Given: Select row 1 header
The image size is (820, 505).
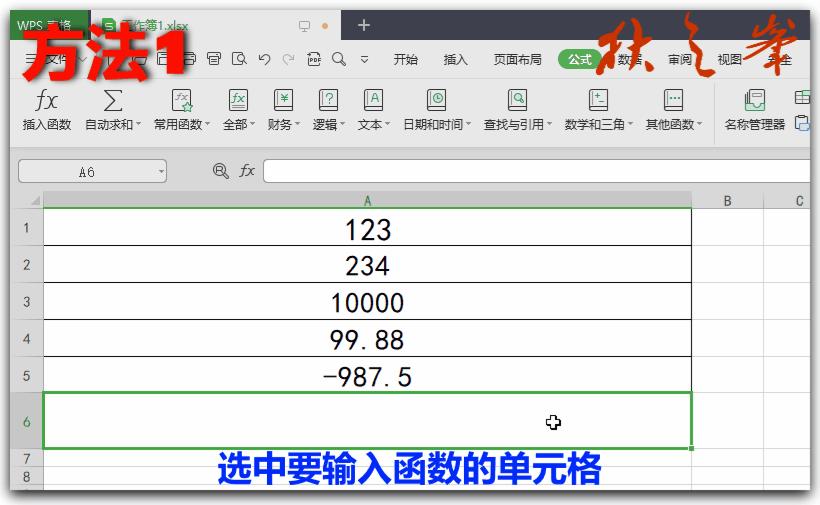Looking at the screenshot, I should pos(27,227).
